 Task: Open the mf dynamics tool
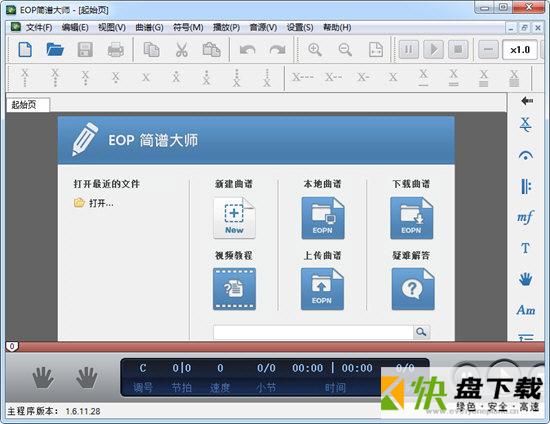pos(525,217)
